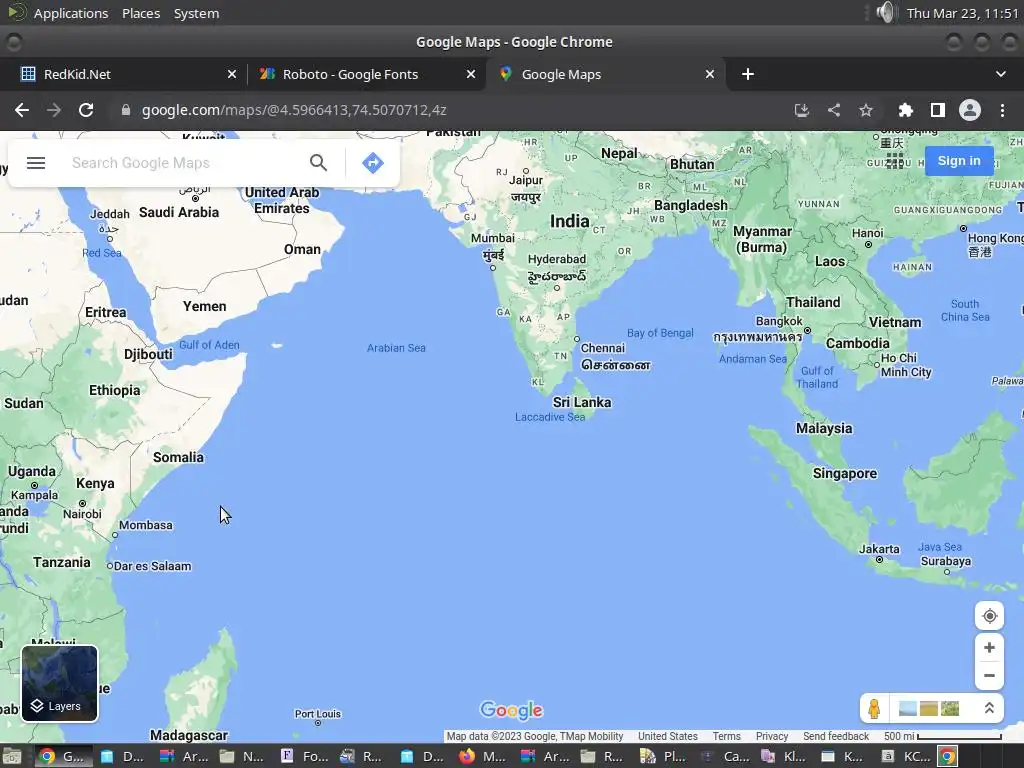Toggle Chrome side panel
1024x768 pixels.
938,110
